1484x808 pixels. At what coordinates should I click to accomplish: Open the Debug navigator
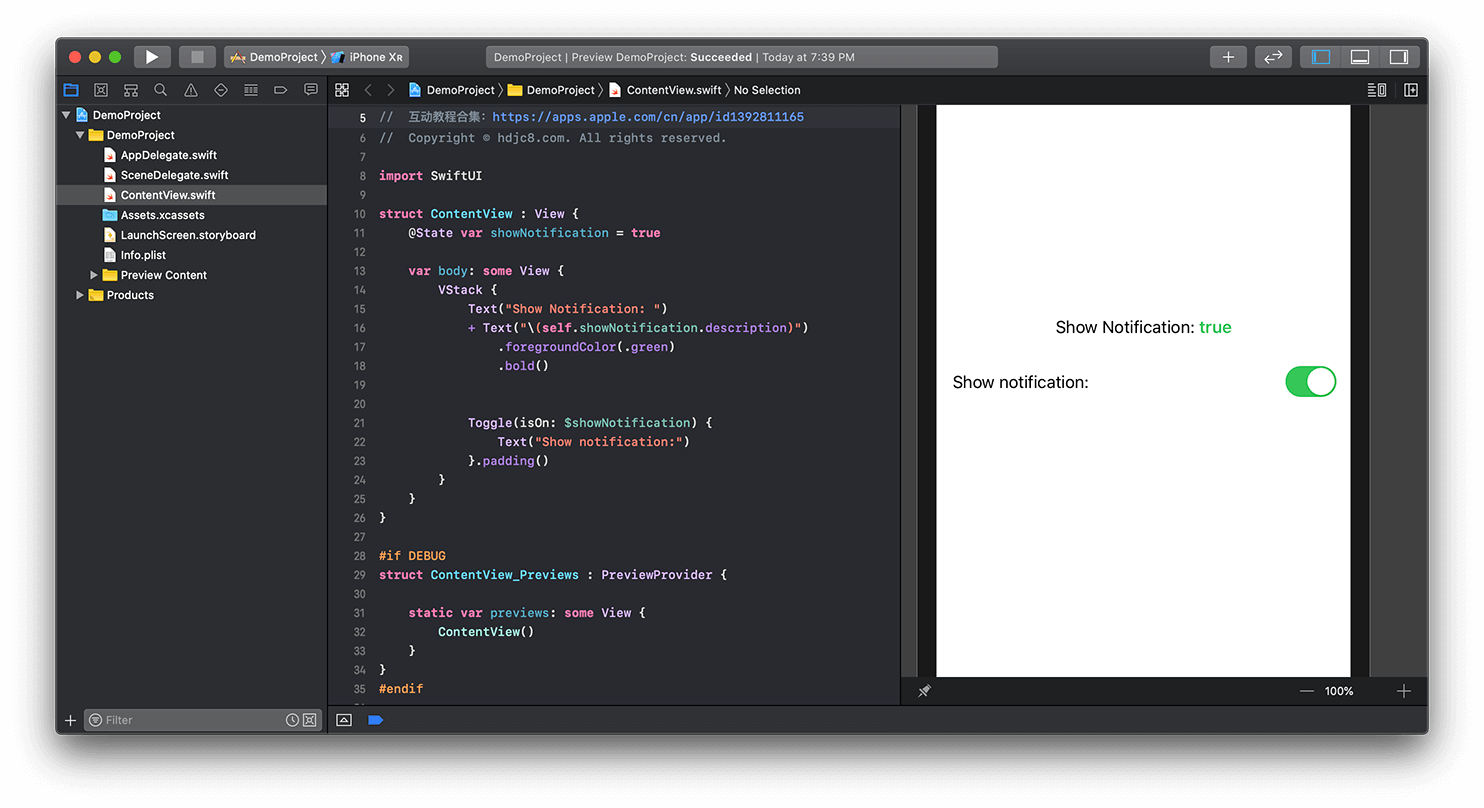[x=251, y=90]
